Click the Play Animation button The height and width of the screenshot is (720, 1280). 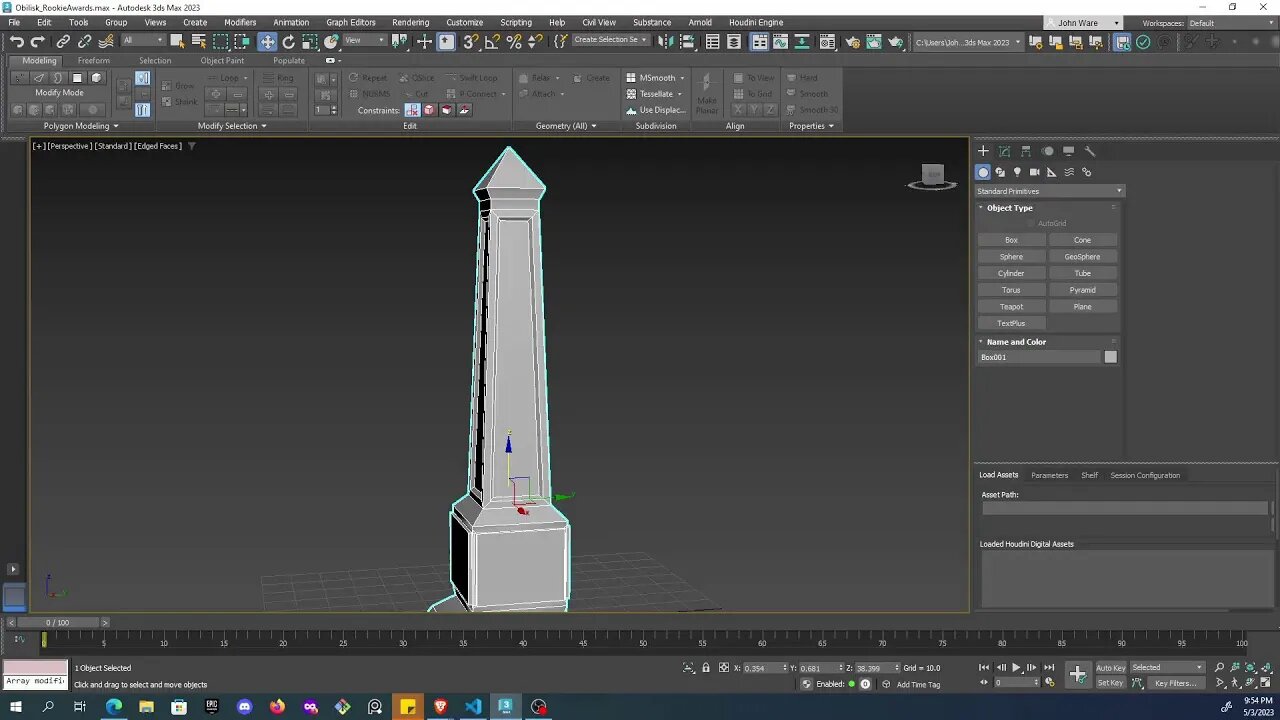pos(1016,667)
